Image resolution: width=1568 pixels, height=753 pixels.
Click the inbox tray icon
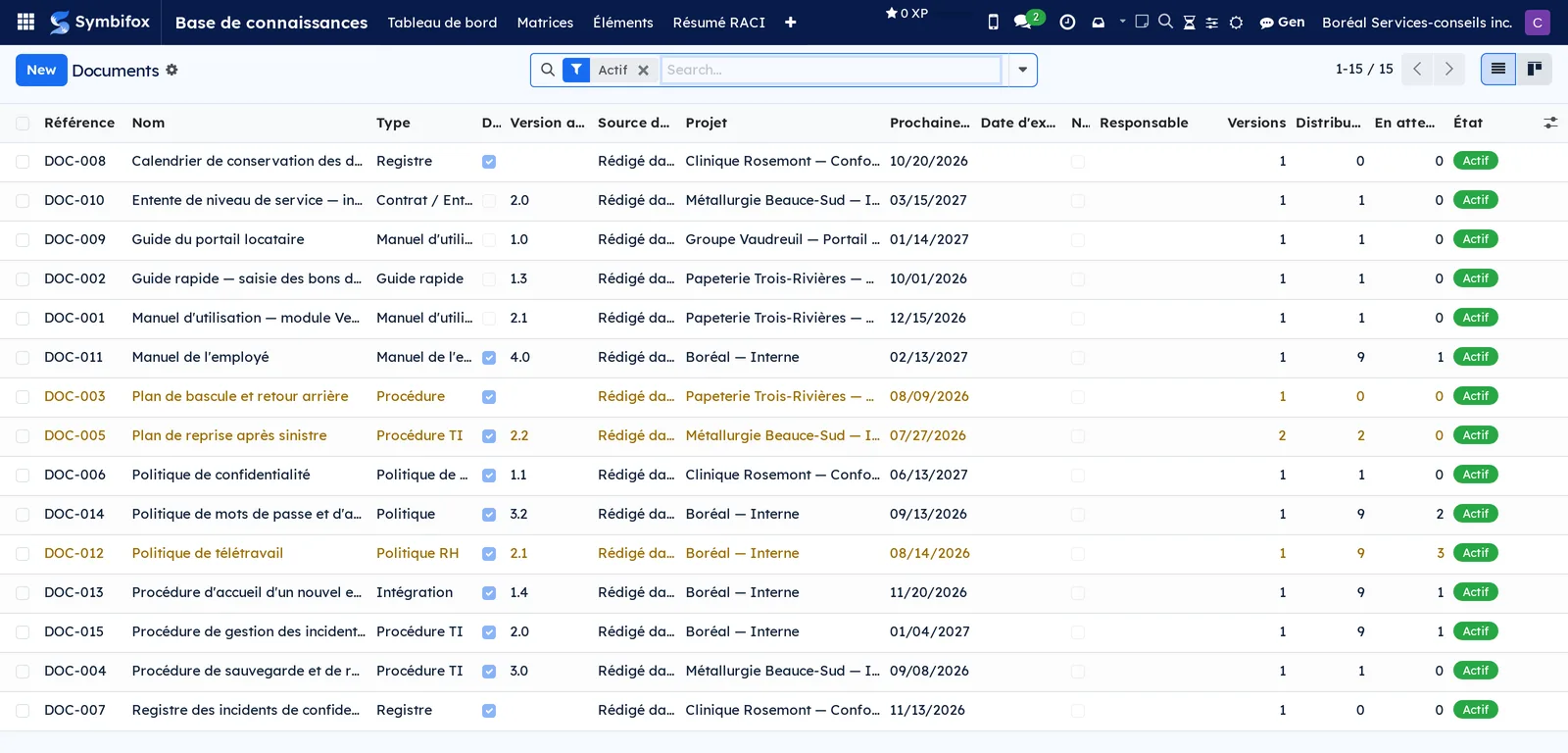(1099, 22)
